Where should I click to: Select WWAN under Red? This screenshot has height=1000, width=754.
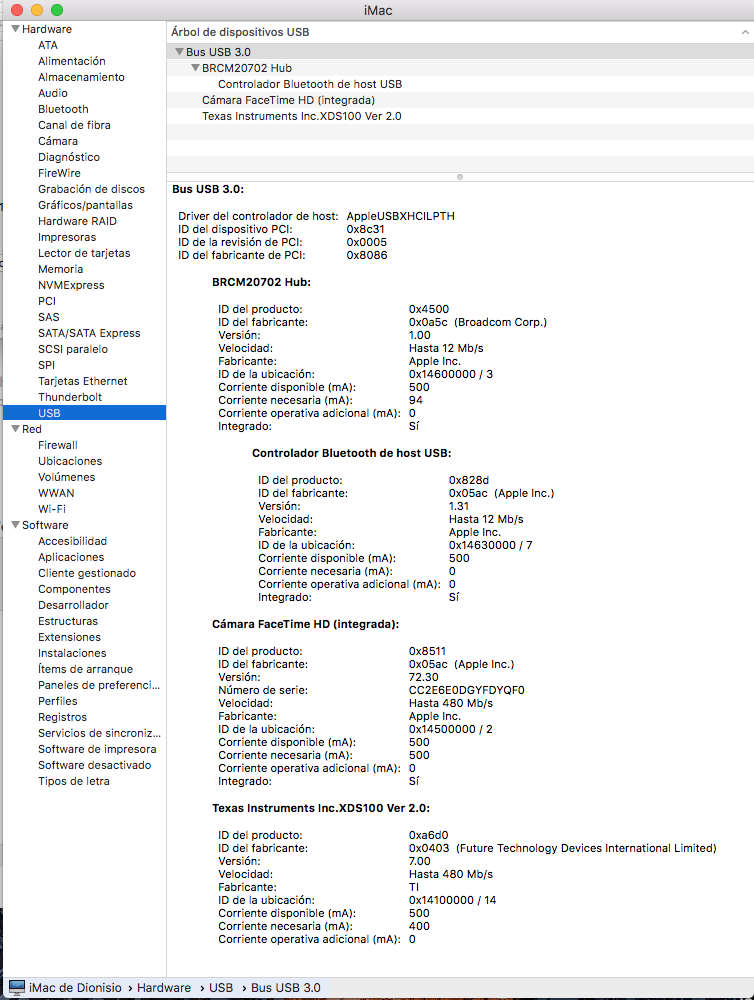tap(56, 493)
